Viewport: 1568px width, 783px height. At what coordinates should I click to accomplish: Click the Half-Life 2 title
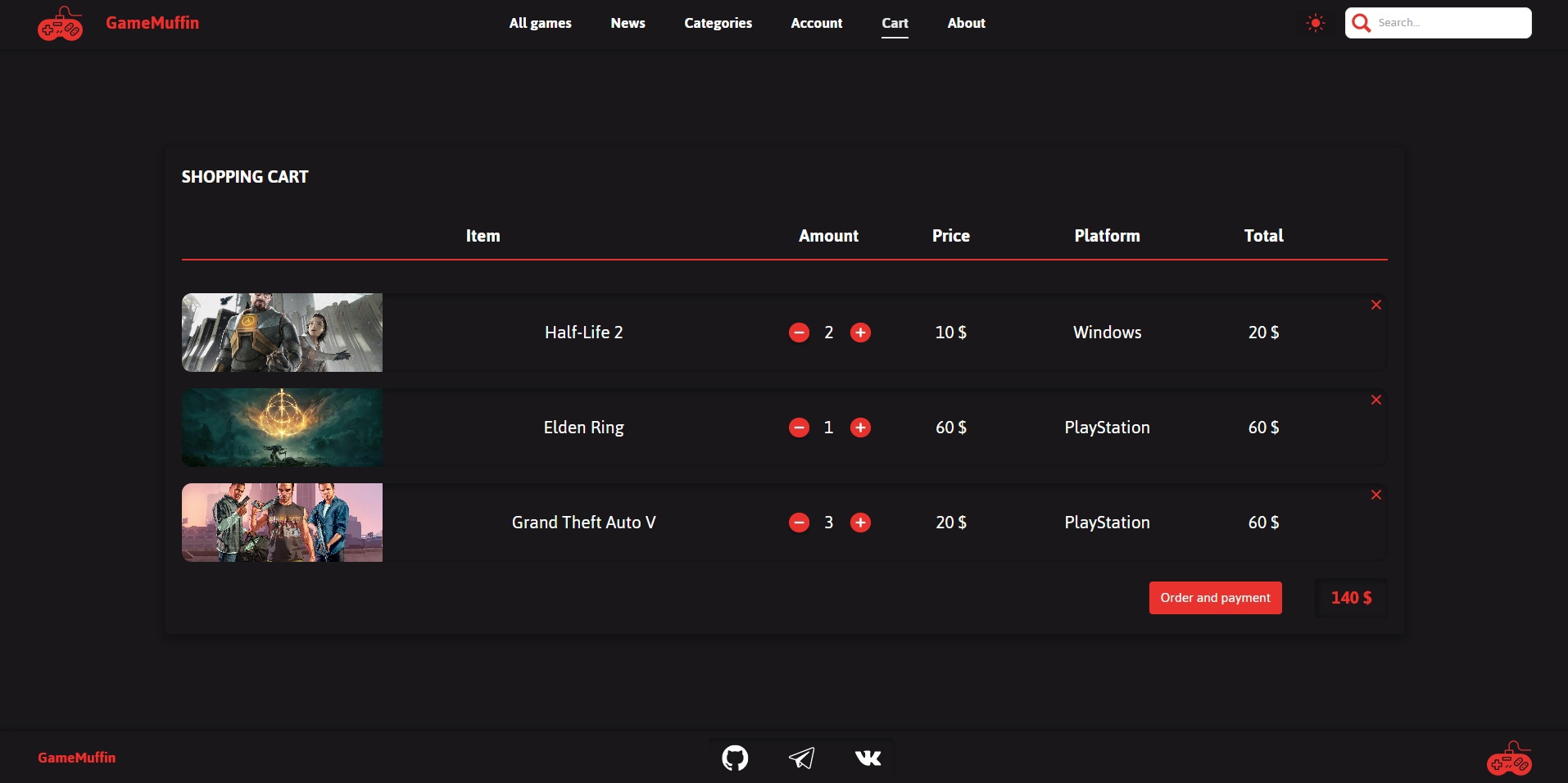[x=584, y=333]
